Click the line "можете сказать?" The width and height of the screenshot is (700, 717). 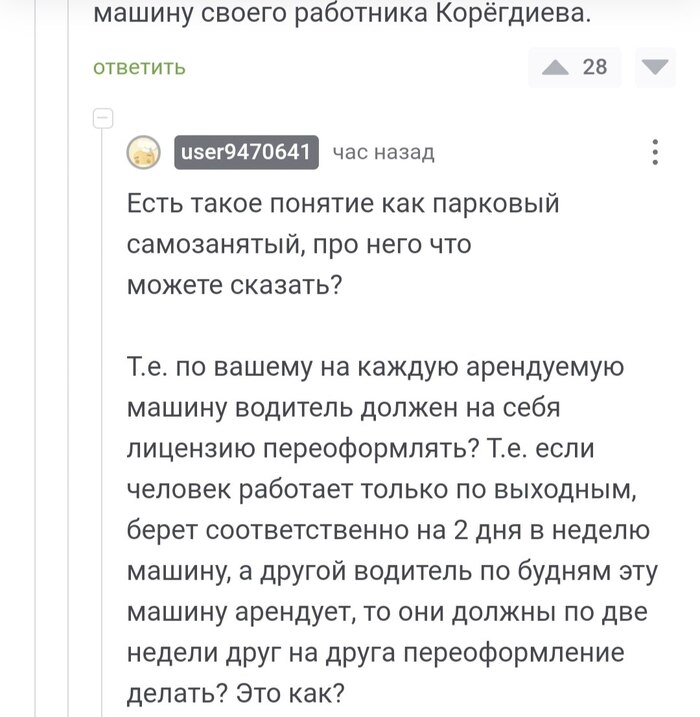[236, 283]
